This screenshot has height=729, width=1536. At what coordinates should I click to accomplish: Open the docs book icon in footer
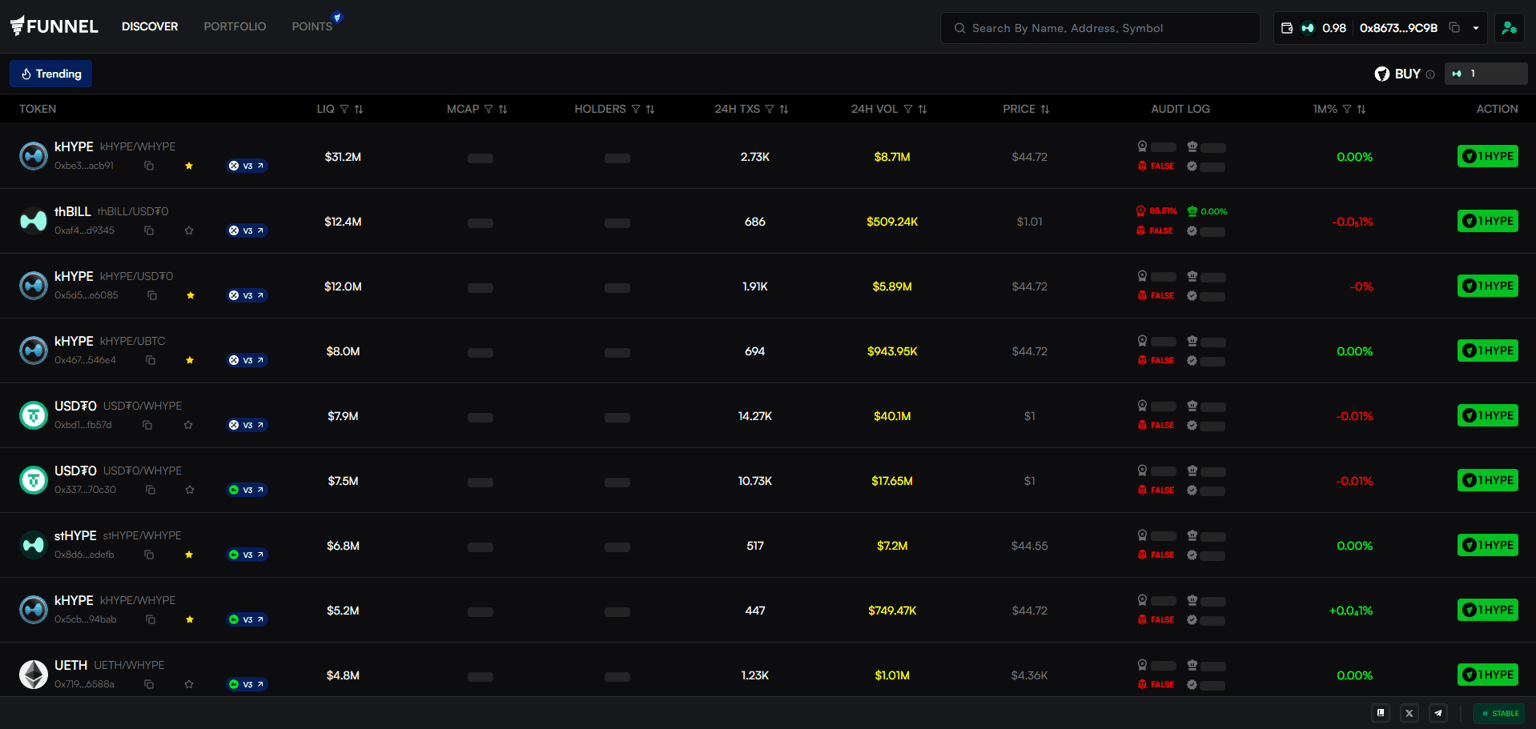tap(1381, 713)
